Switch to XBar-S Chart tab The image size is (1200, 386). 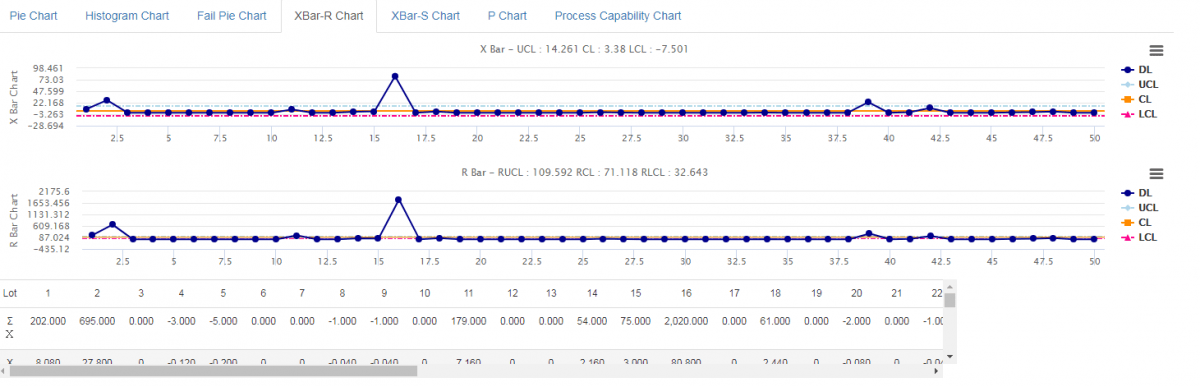pyautogui.click(x=426, y=16)
